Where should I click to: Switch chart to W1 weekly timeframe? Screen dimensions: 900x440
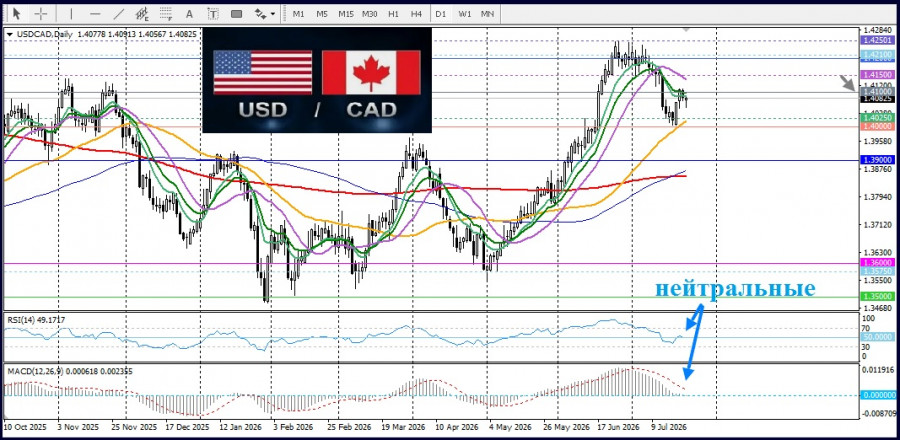[x=464, y=13]
